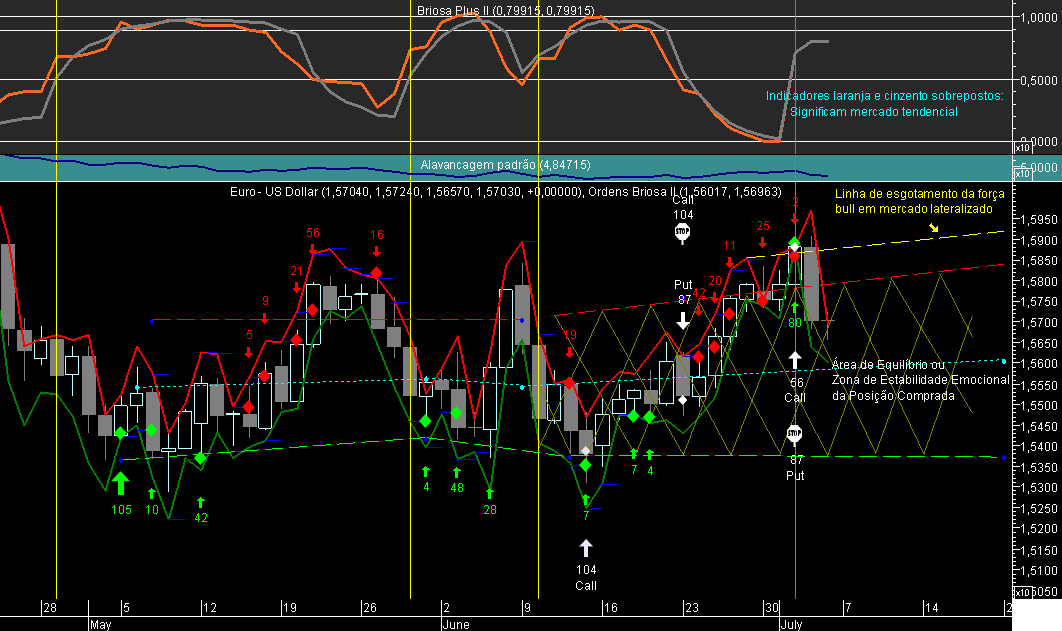
Task: Click the white up arrow above 56 Call
Action: point(794,360)
